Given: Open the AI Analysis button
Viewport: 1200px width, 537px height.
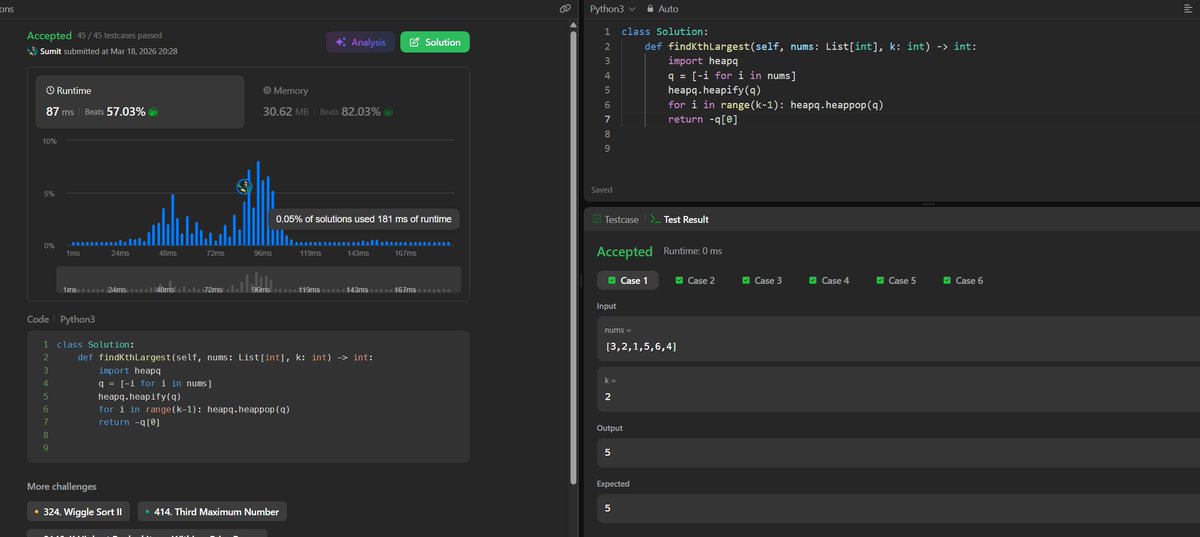Looking at the screenshot, I should (360, 42).
